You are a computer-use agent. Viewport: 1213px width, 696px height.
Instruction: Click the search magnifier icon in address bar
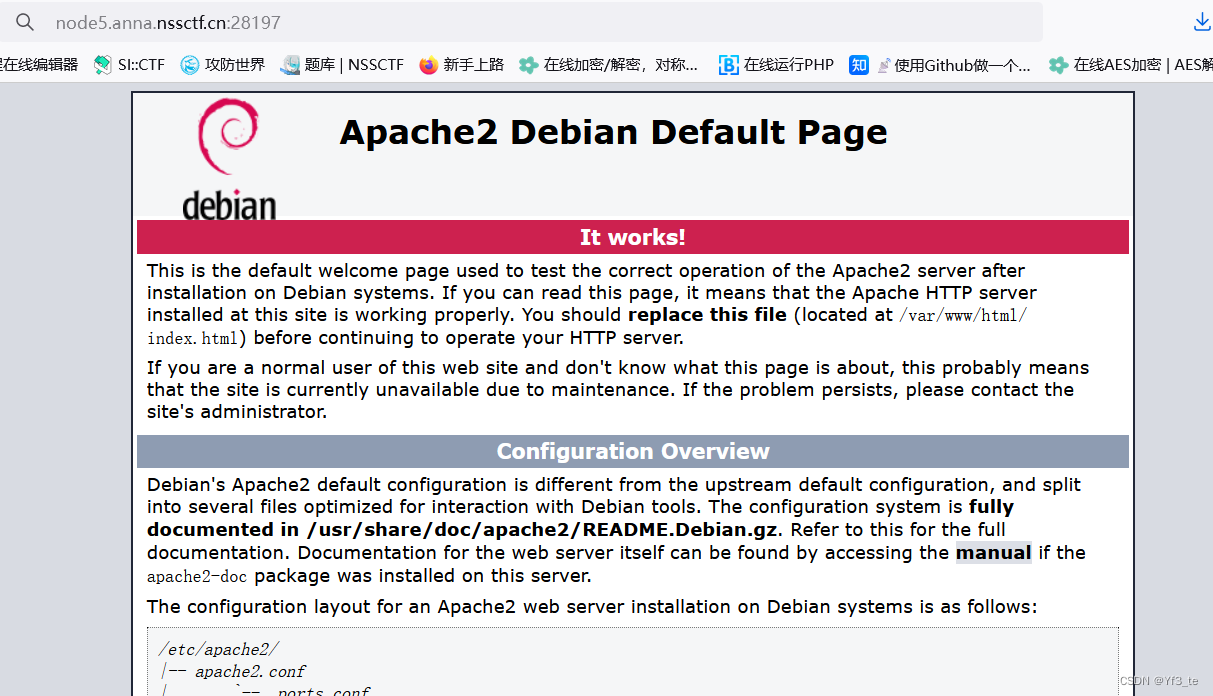(x=25, y=22)
